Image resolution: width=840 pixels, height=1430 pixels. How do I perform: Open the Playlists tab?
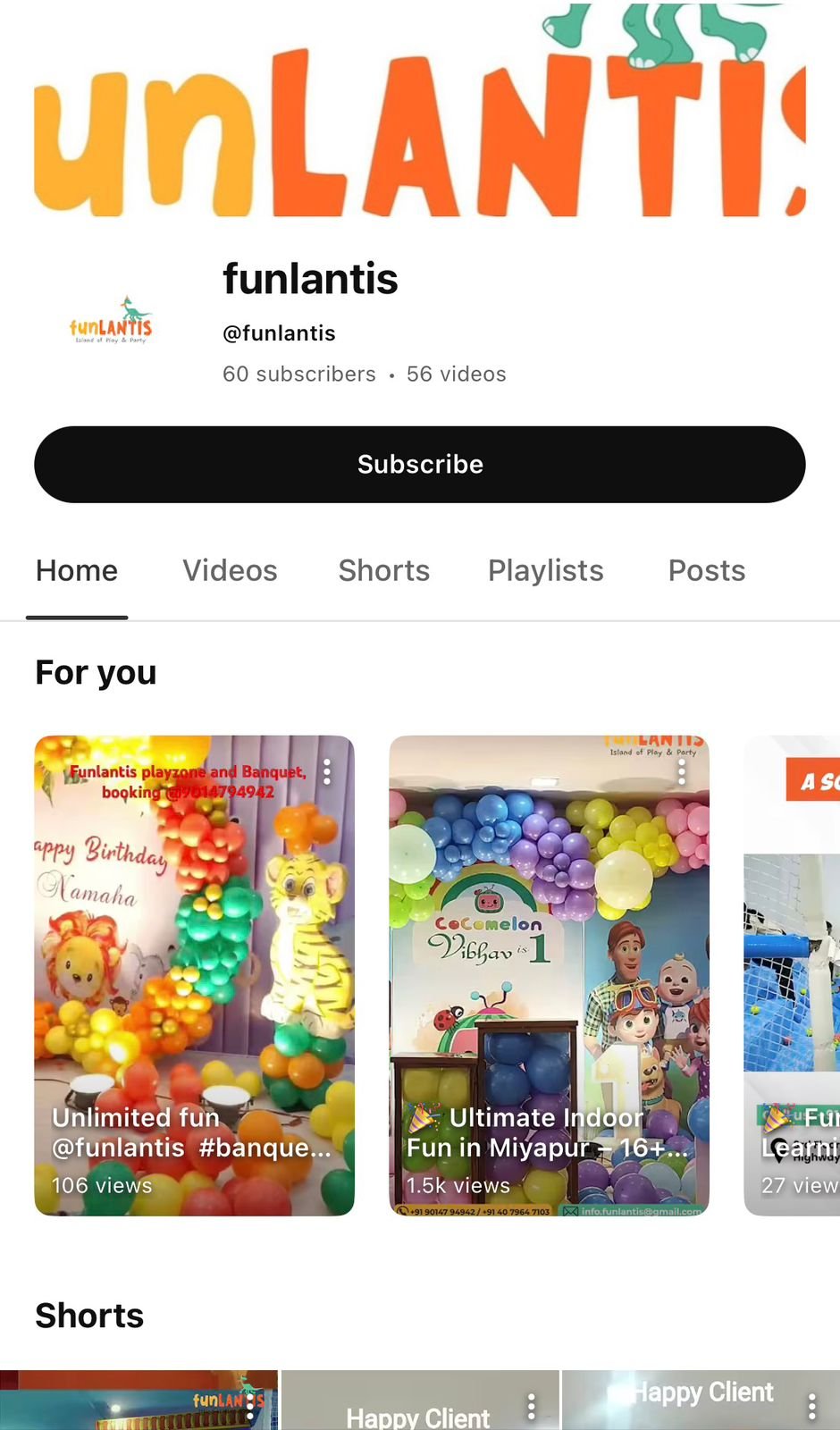coord(545,571)
